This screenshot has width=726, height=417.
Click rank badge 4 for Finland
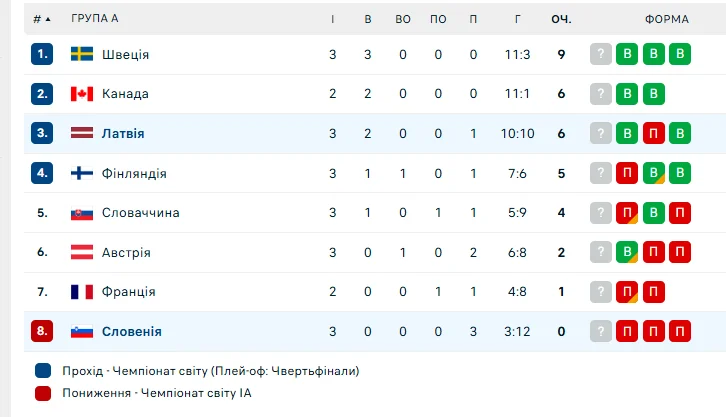(42, 173)
